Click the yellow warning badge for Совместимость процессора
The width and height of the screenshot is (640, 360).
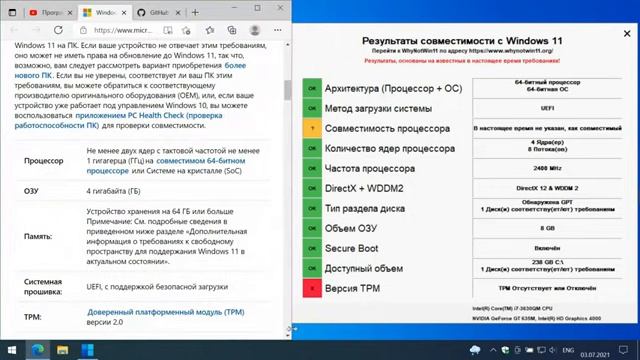coord(312,128)
